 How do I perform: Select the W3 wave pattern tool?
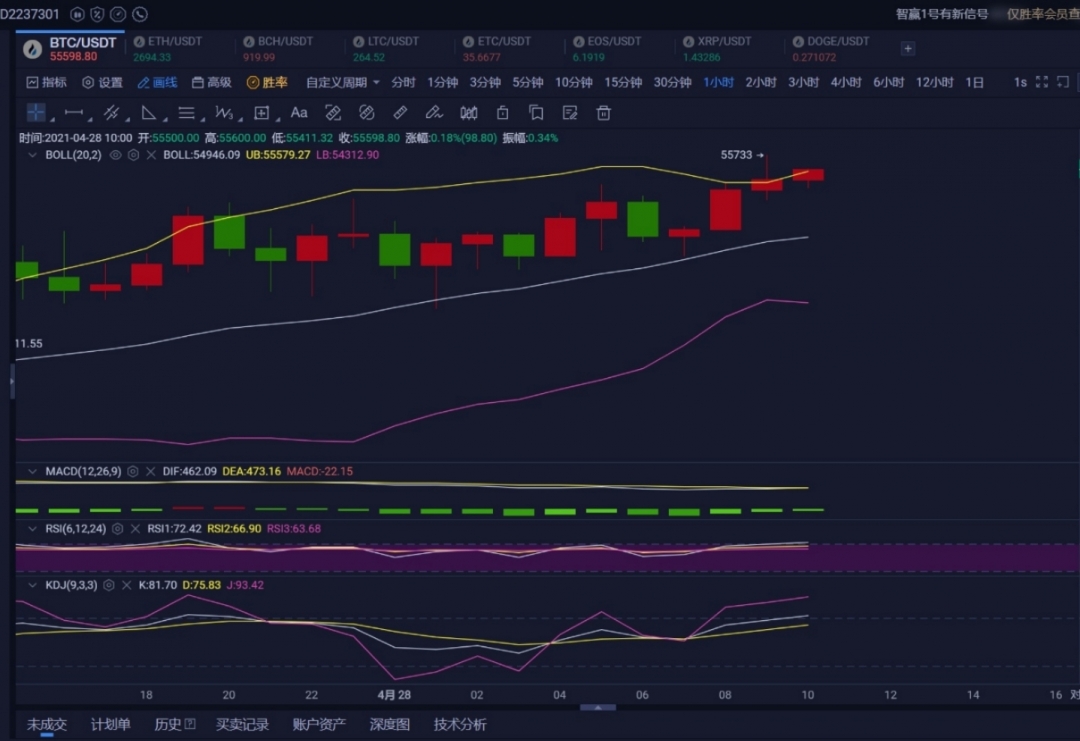tap(224, 113)
